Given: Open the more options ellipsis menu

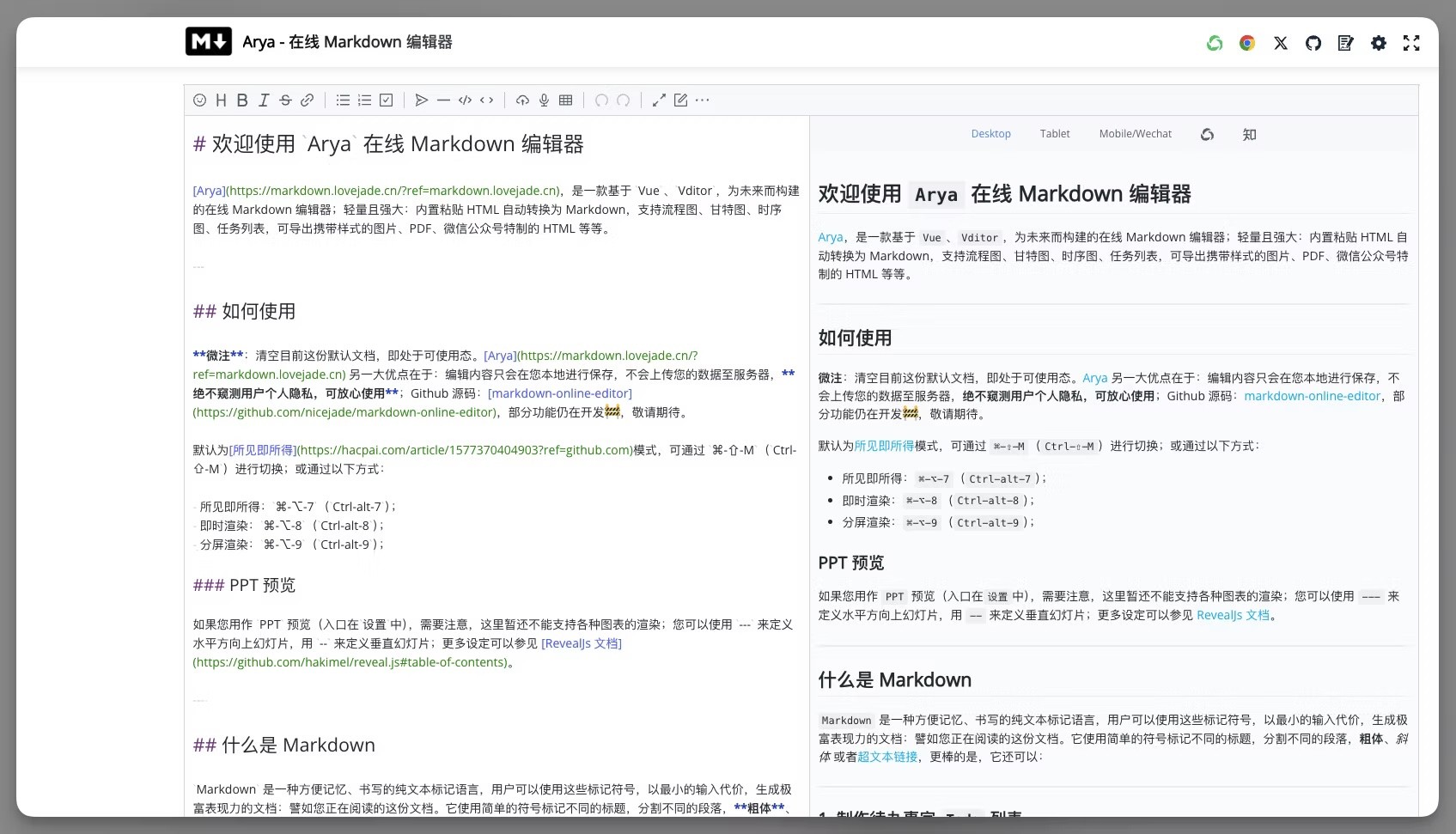Looking at the screenshot, I should (703, 100).
